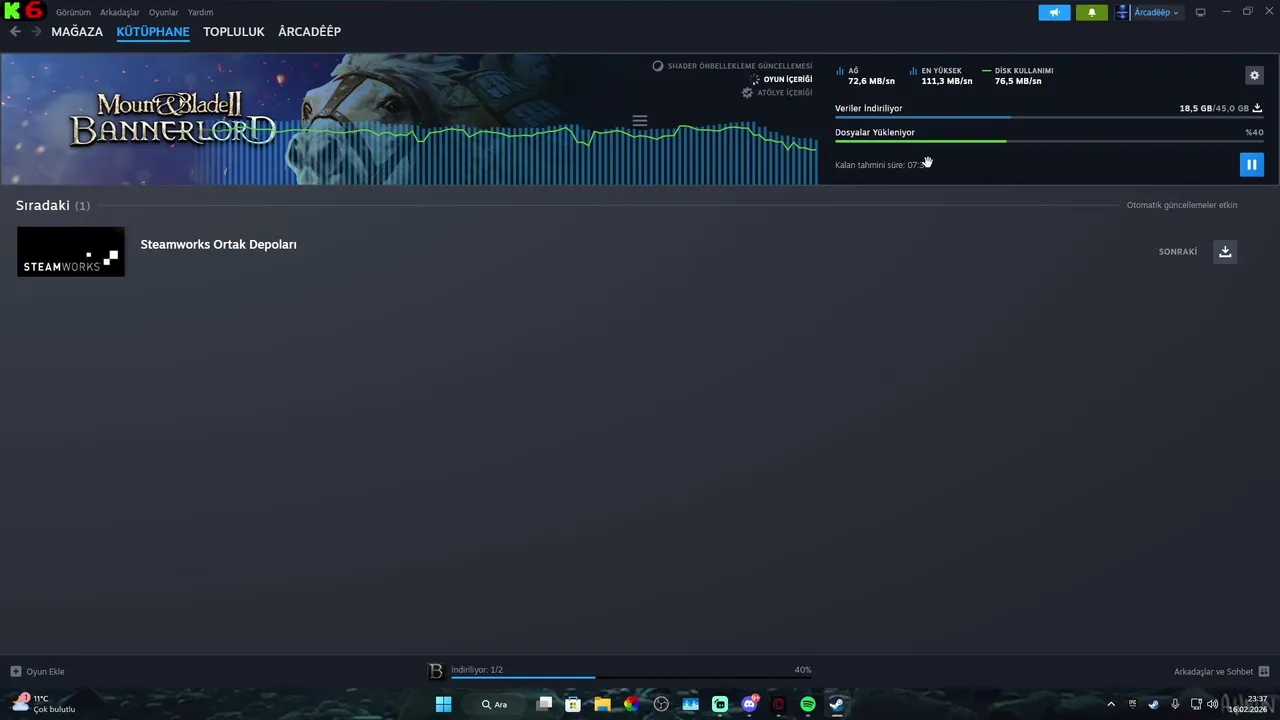This screenshot has height=720, width=1280.
Task: Open the Windows Start menu
Action: [443, 704]
